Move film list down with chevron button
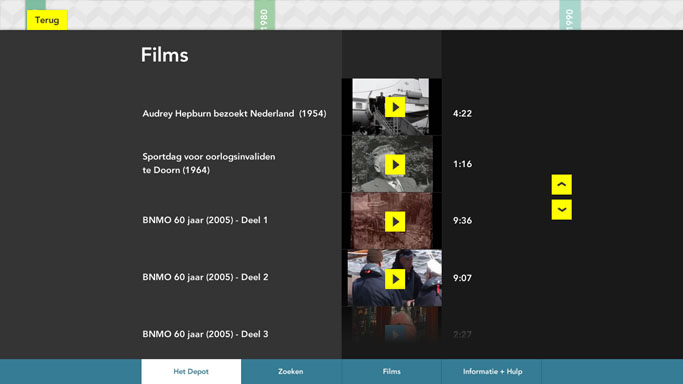Viewport: 683px width, 384px height. (x=561, y=210)
